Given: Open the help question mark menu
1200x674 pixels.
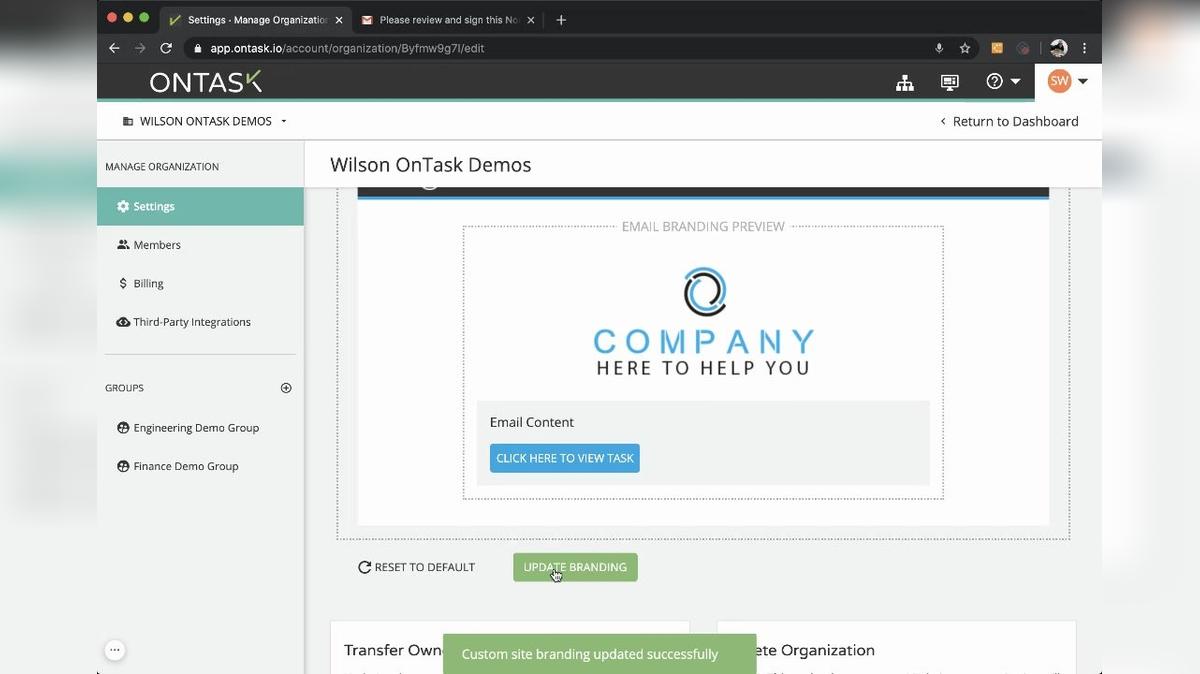Looking at the screenshot, I should coord(1003,82).
